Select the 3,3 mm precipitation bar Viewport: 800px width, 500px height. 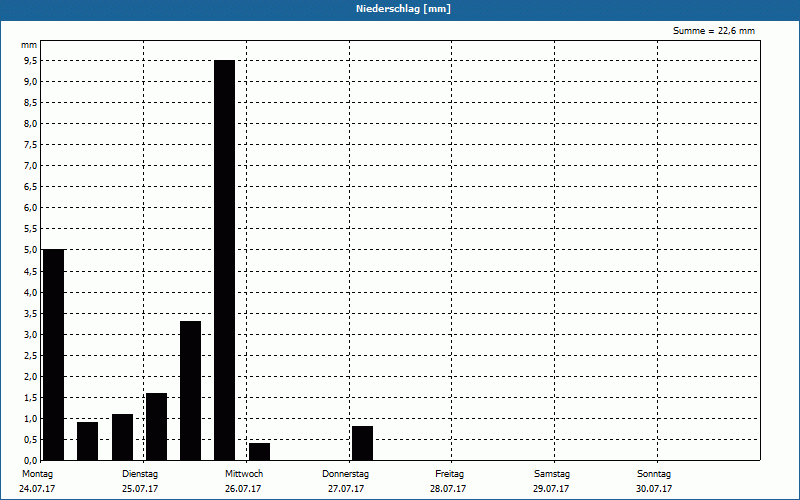(190, 391)
